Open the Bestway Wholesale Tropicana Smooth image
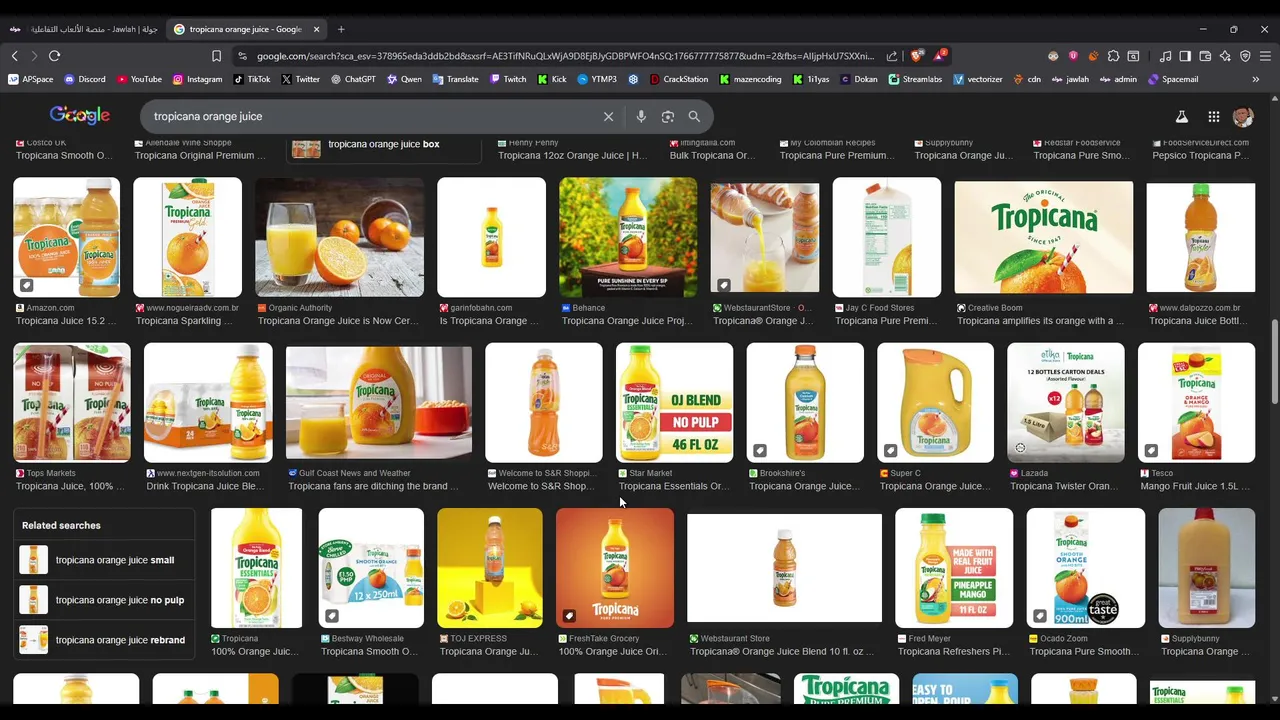Screen dimensions: 1280x720 click(x=371, y=567)
